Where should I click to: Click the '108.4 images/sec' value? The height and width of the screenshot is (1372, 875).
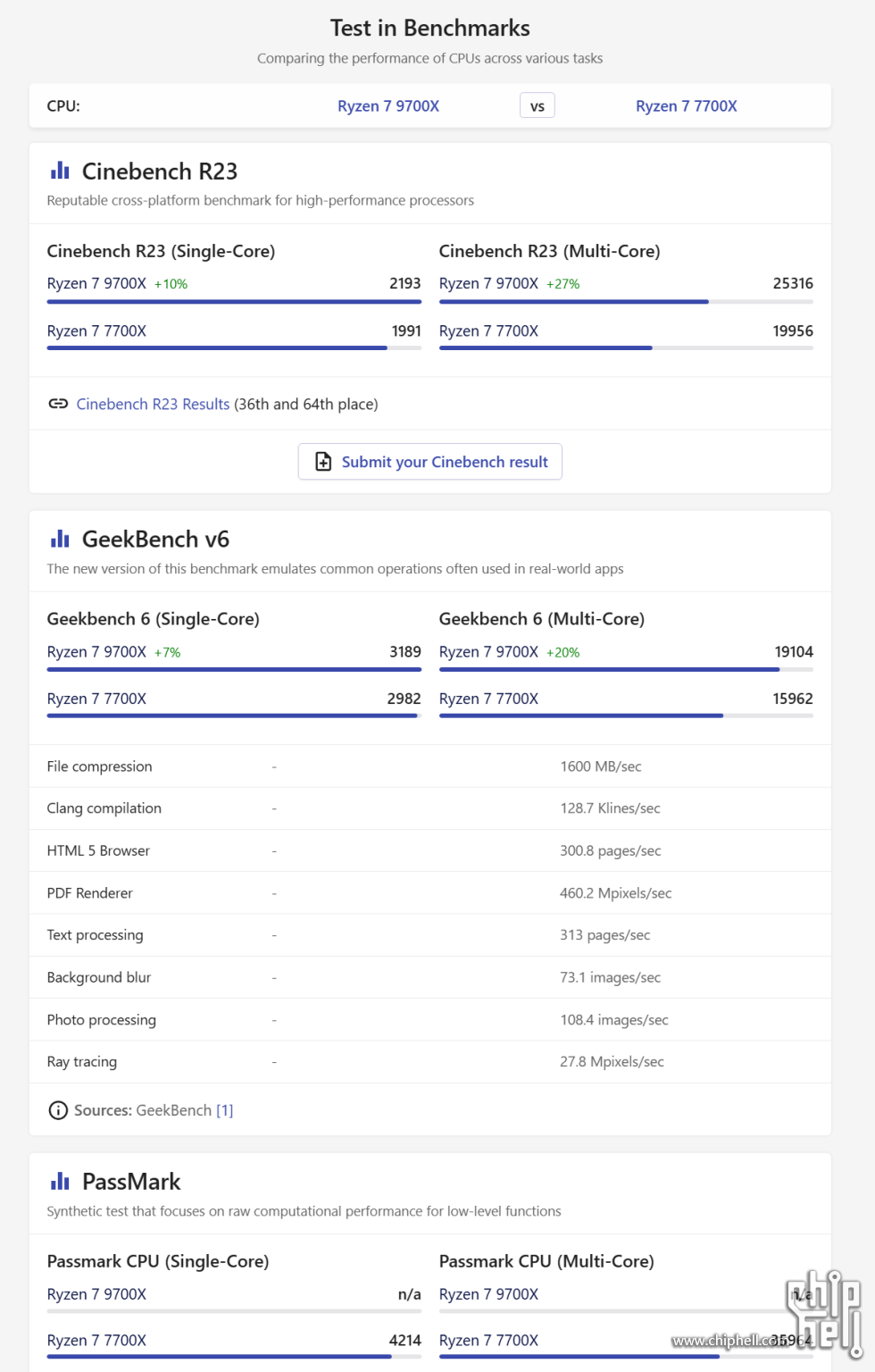[x=614, y=1020]
